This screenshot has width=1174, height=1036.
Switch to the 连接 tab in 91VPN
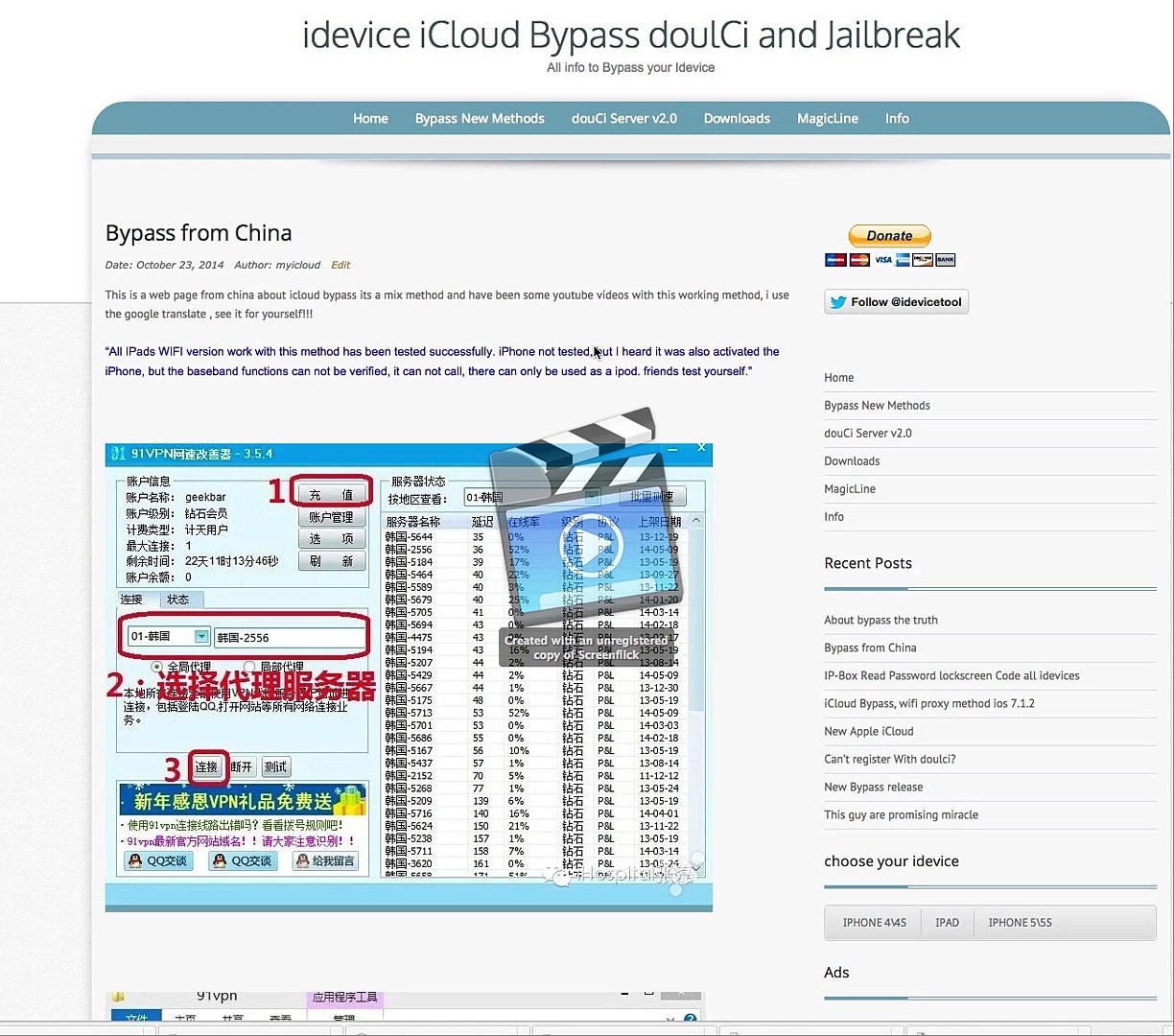point(131,600)
